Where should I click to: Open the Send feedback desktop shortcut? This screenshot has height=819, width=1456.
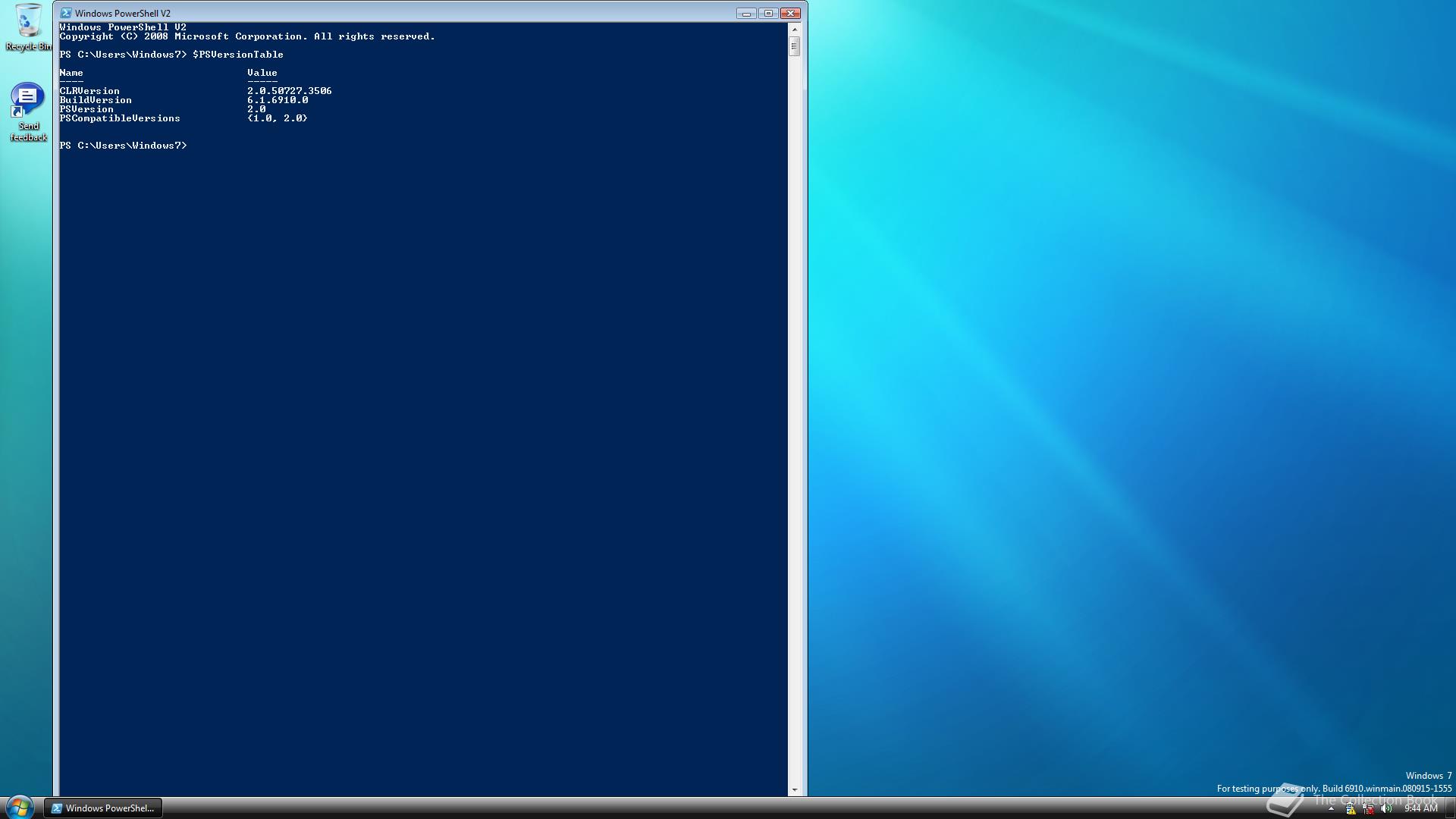pyautogui.click(x=28, y=112)
